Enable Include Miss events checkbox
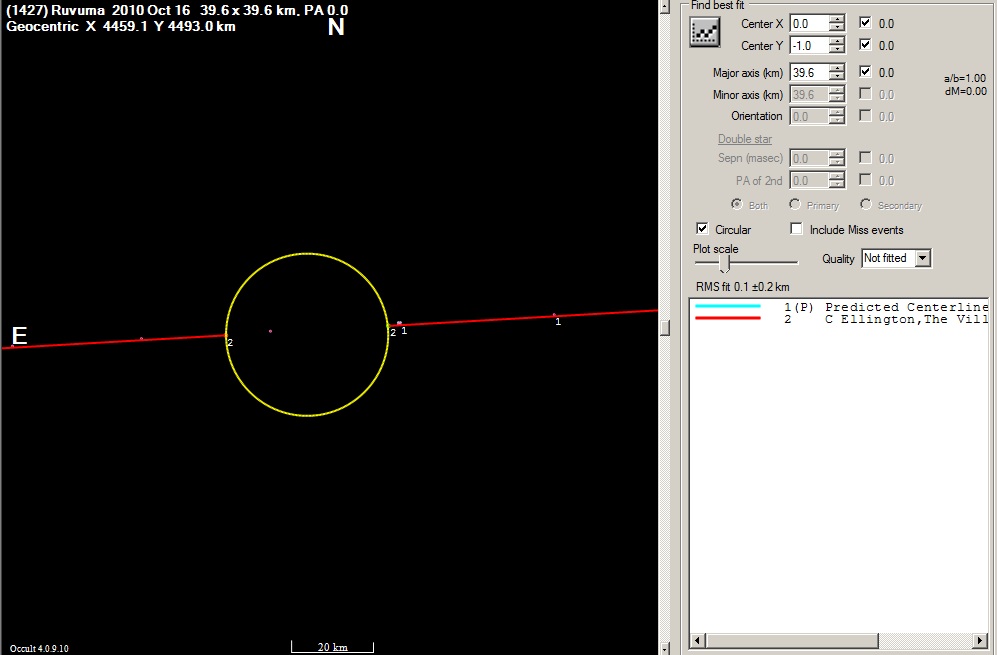Image resolution: width=997 pixels, height=655 pixels. (796, 228)
